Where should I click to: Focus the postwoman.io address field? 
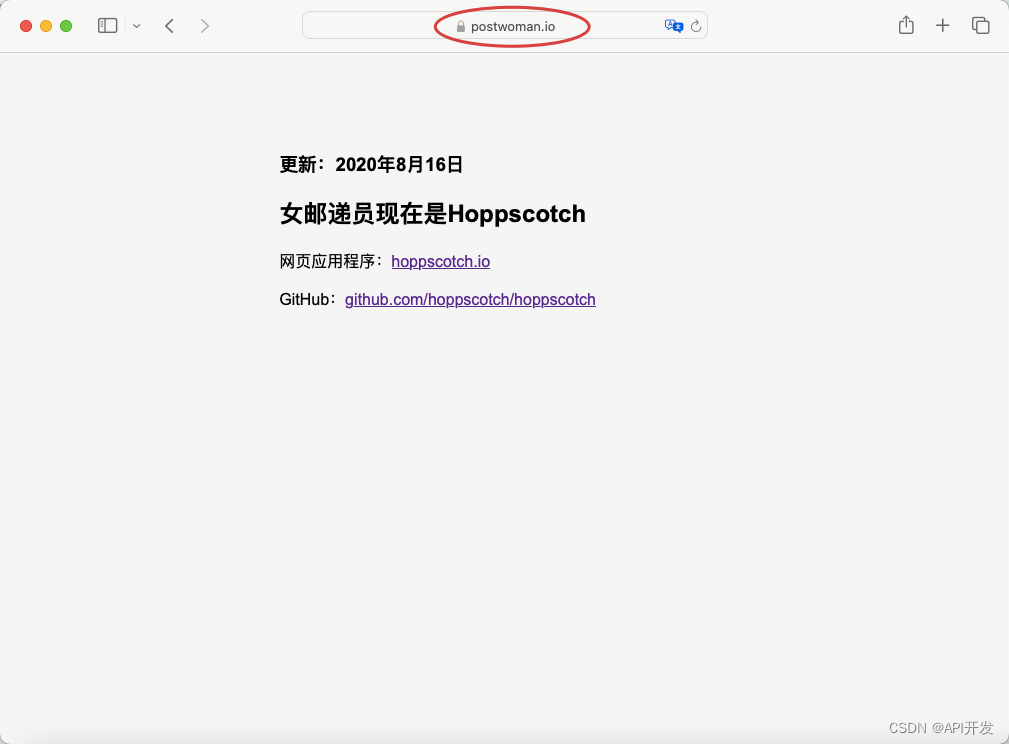pyautogui.click(x=504, y=26)
